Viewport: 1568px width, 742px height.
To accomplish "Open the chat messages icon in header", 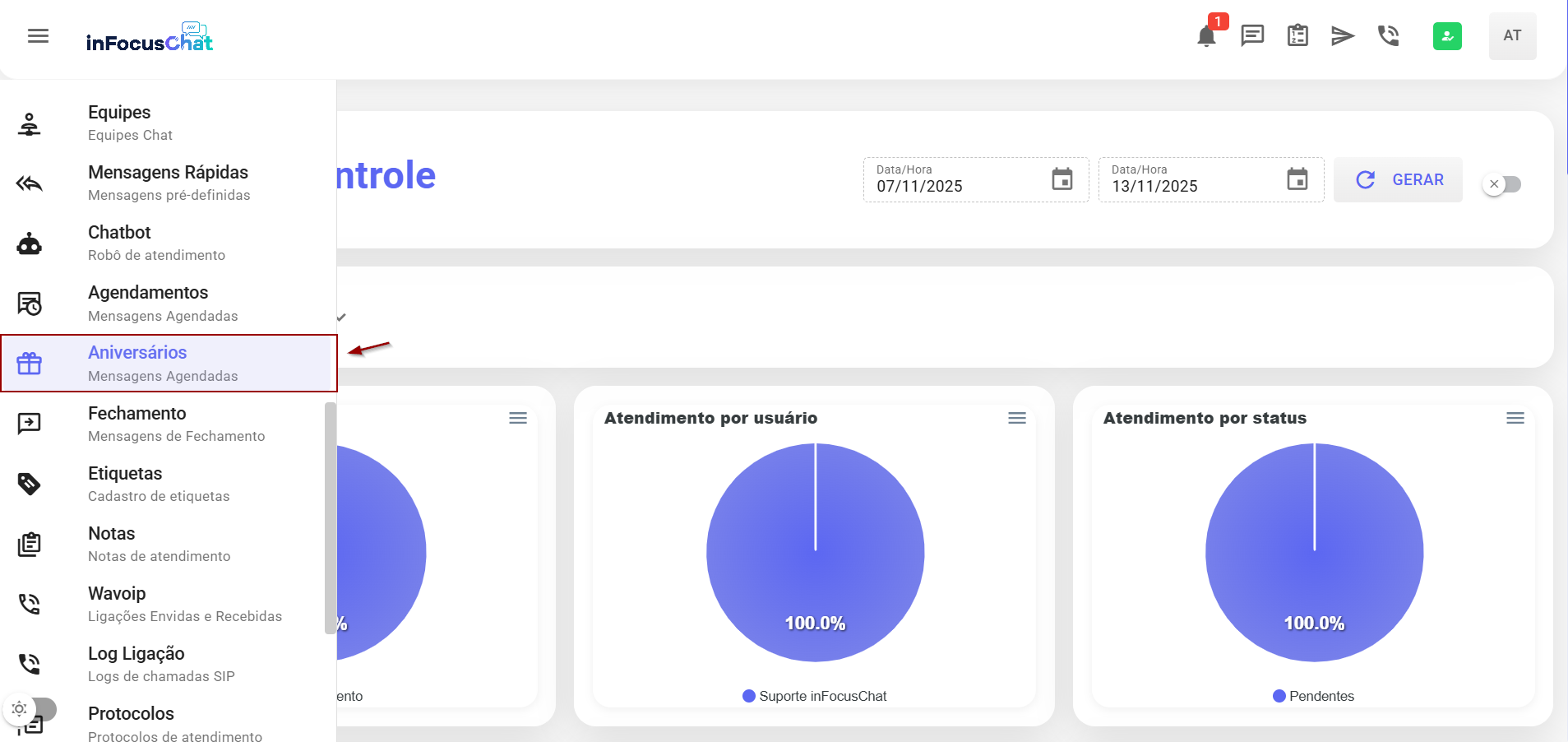I will click(1252, 35).
